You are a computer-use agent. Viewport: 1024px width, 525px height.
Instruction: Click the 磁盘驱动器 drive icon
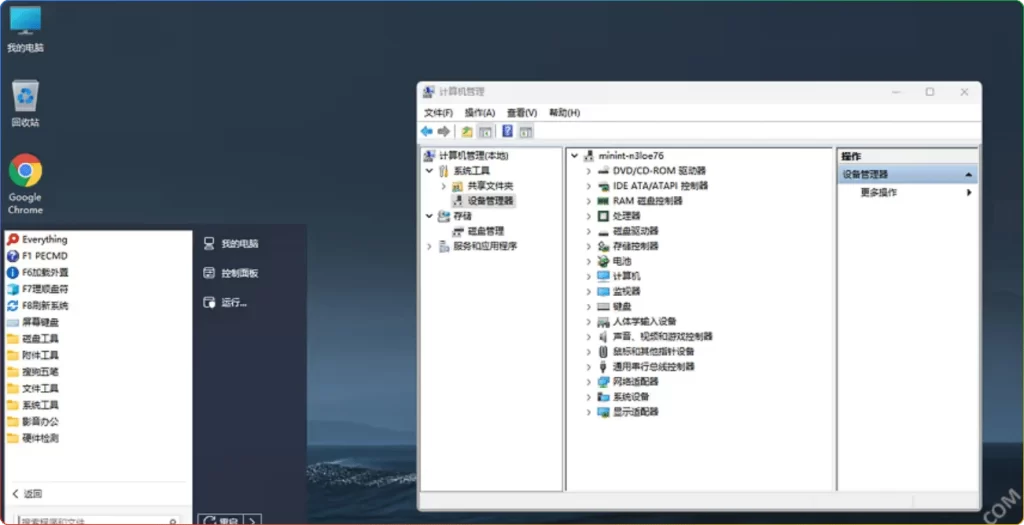coord(603,231)
